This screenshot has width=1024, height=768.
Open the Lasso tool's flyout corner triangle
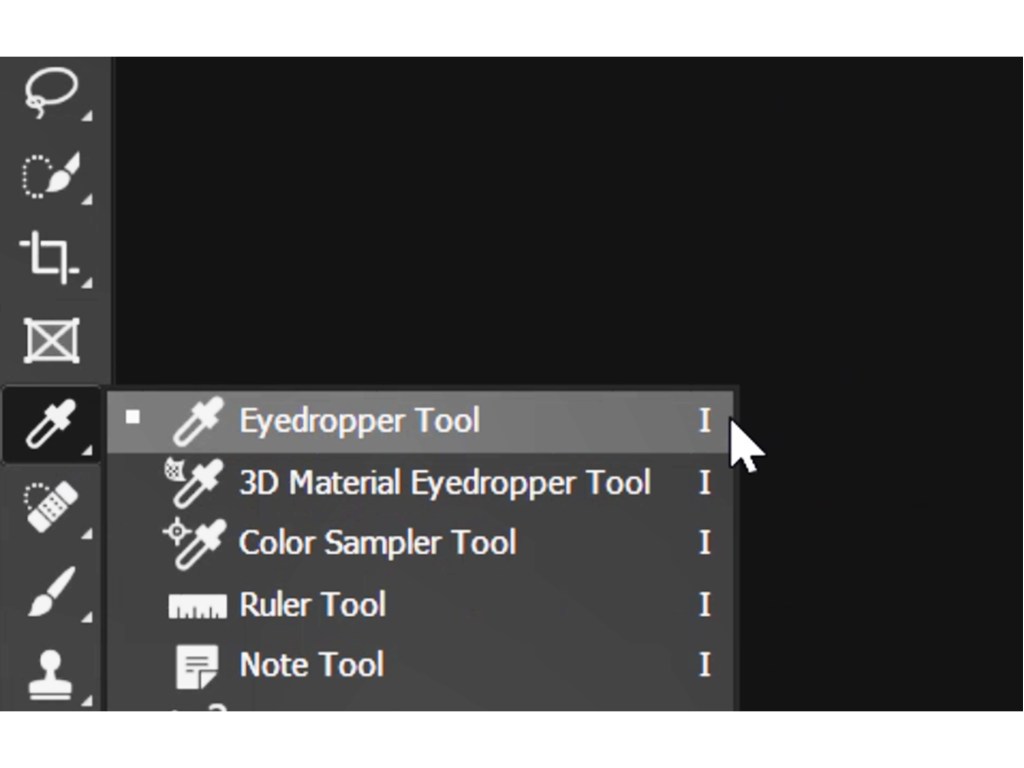tap(86, 118)
